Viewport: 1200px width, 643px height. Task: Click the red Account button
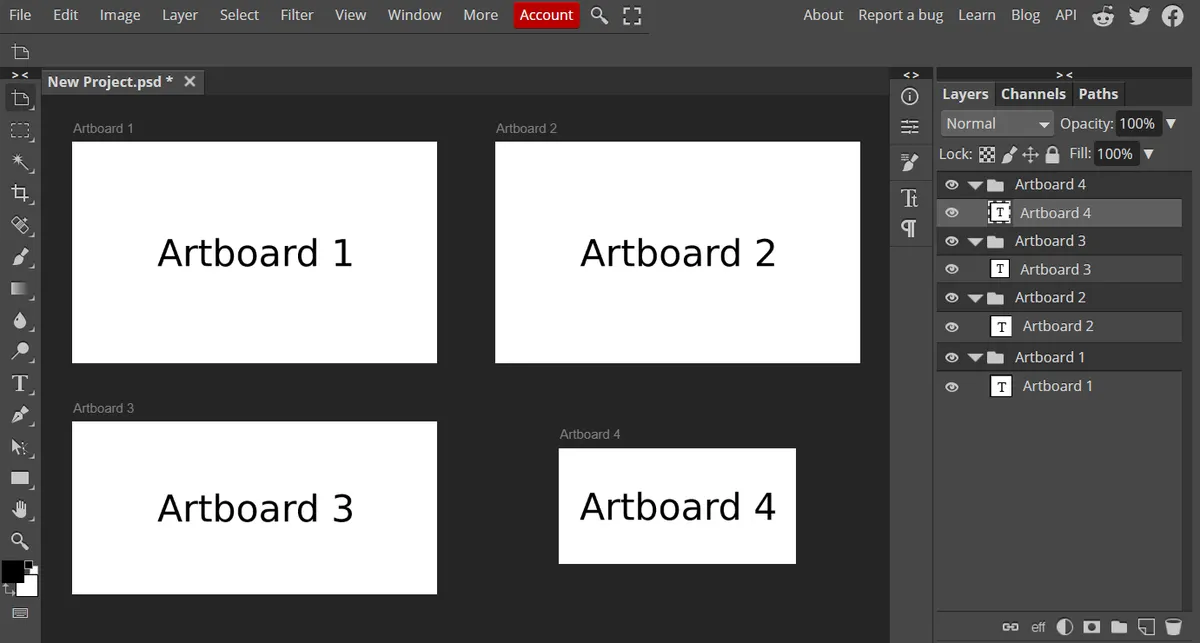546,15
